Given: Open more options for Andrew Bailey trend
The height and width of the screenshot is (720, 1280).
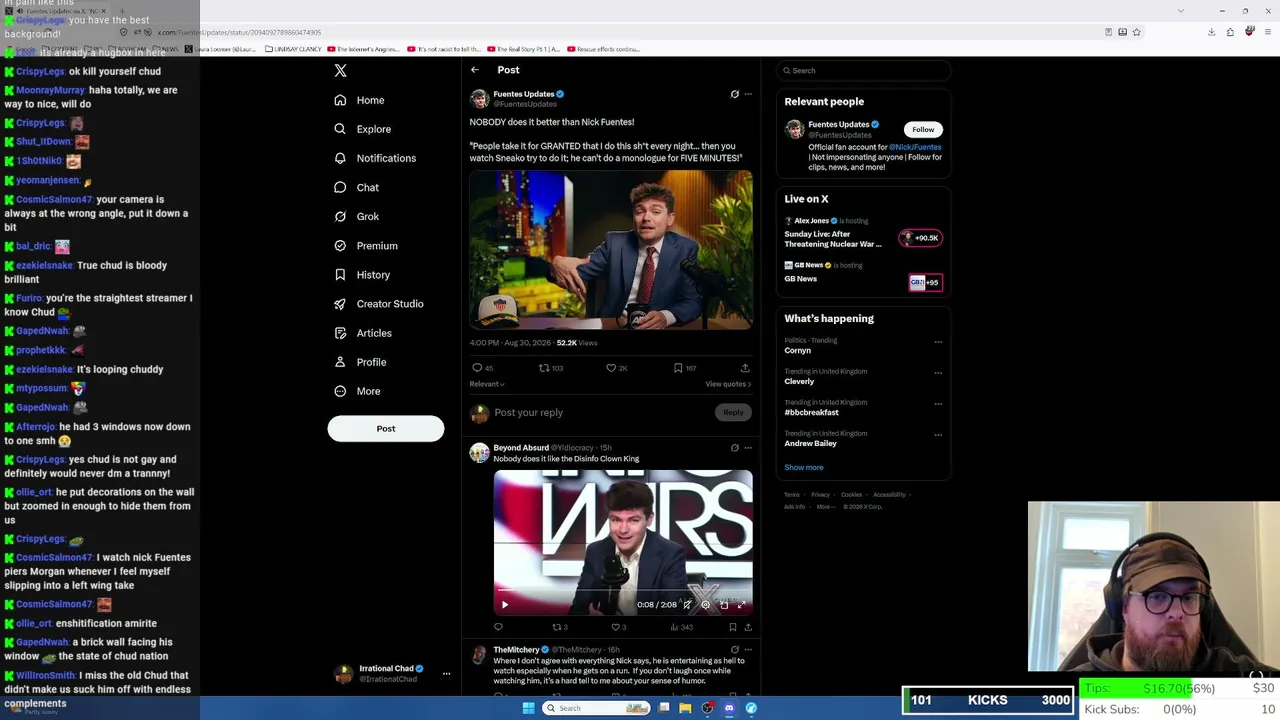Looking at the screenshot, I should 938,435.
